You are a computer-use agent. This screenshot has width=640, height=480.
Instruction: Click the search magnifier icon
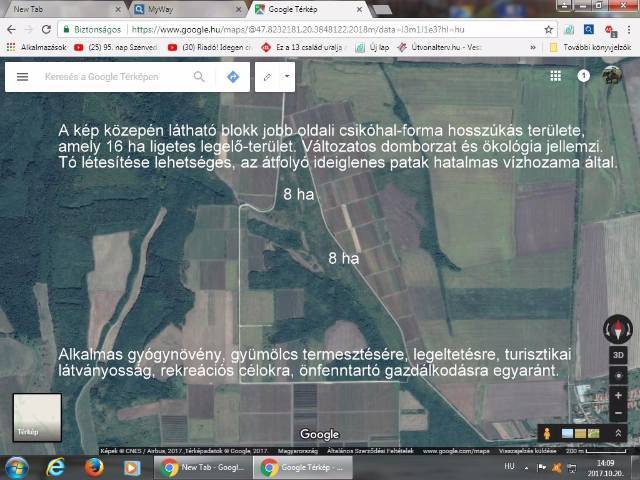pyautogui.click(x=199, y=76)
